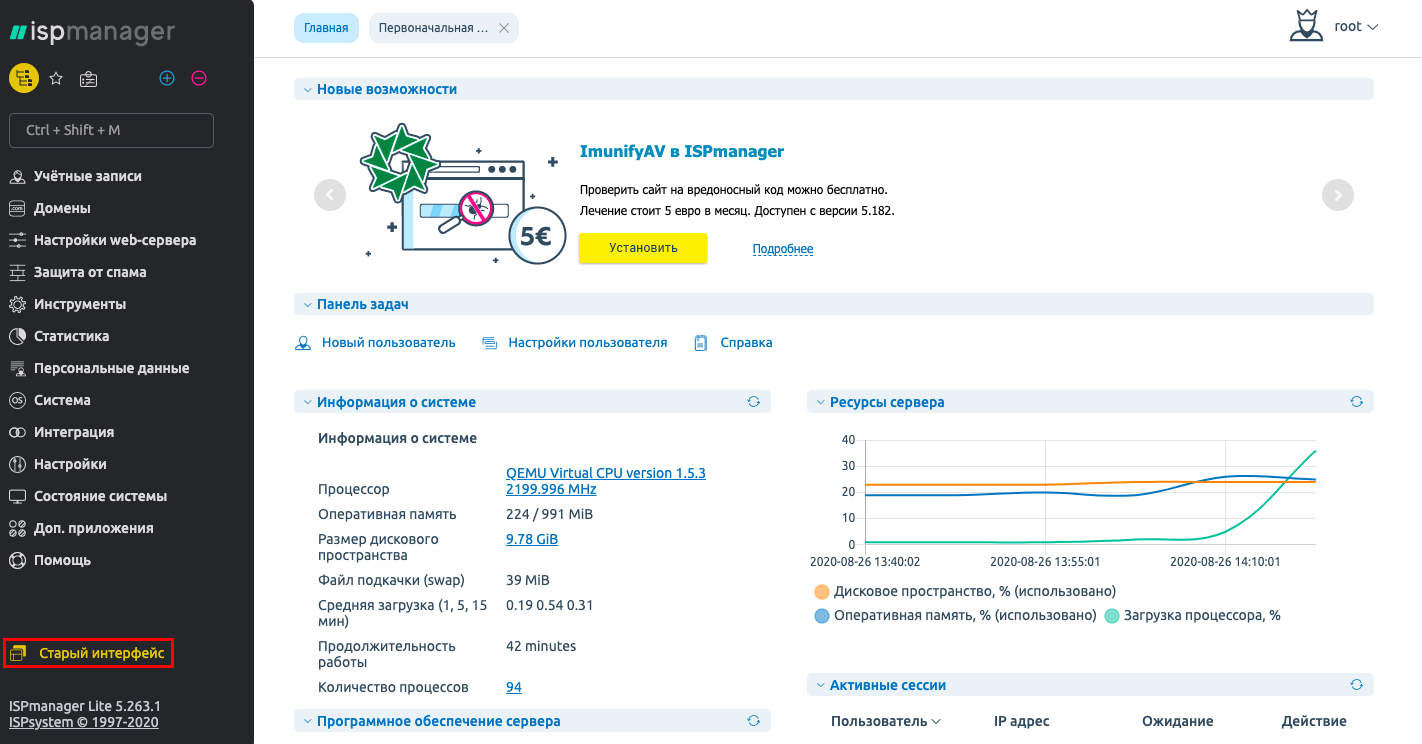Click the Персональные данные sidebar icon
The width and height of the screenshot is (1422, 744).
click(x=17, y=368)
